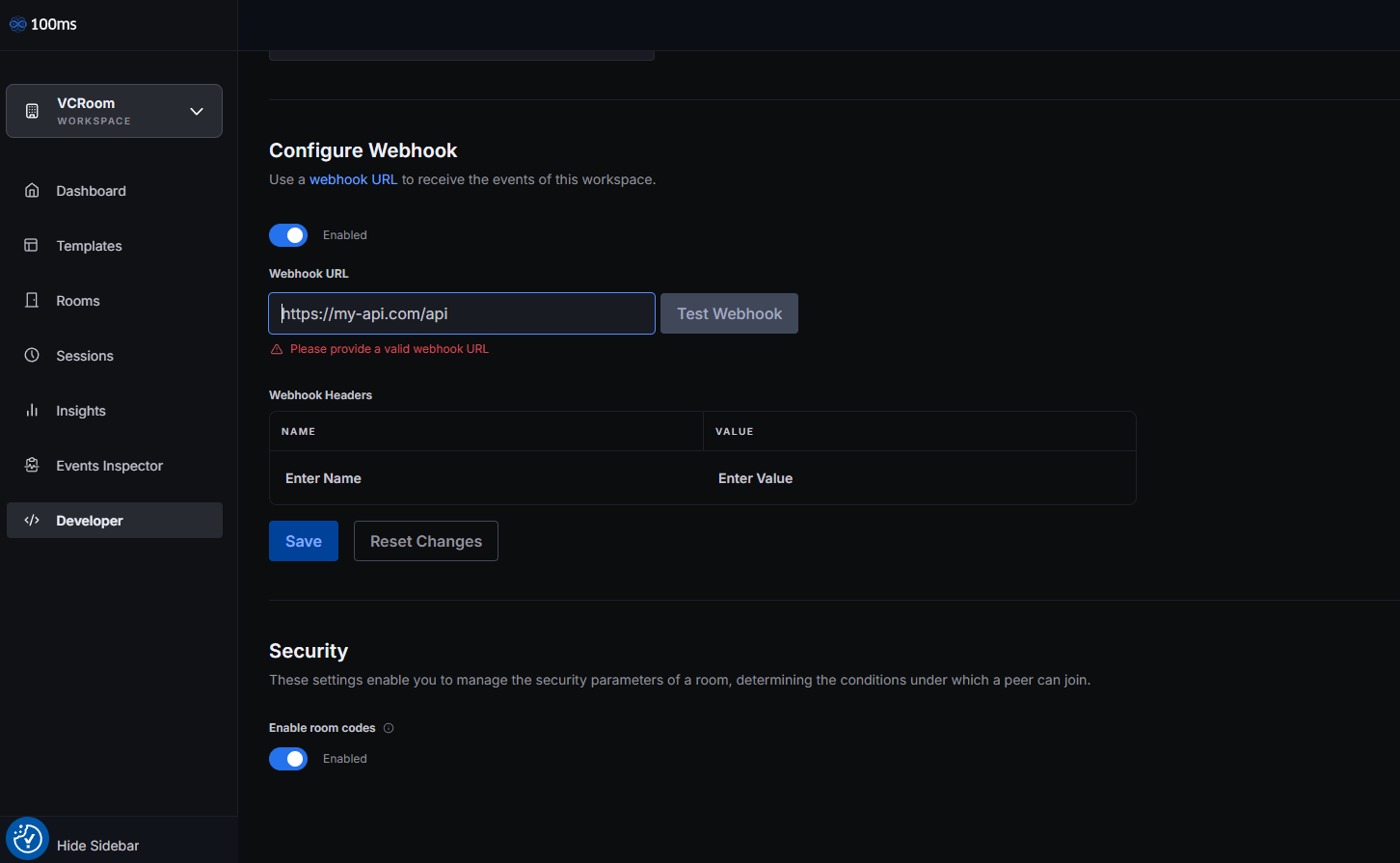
Task: Turn off Enable room codes toggle
Action: click(x=288, y=759)
